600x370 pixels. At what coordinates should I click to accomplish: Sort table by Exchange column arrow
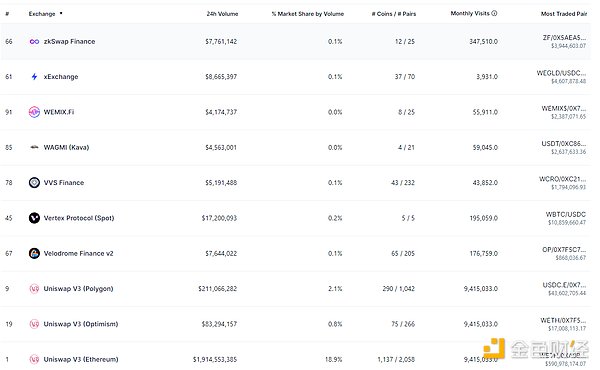click(61, 13)
